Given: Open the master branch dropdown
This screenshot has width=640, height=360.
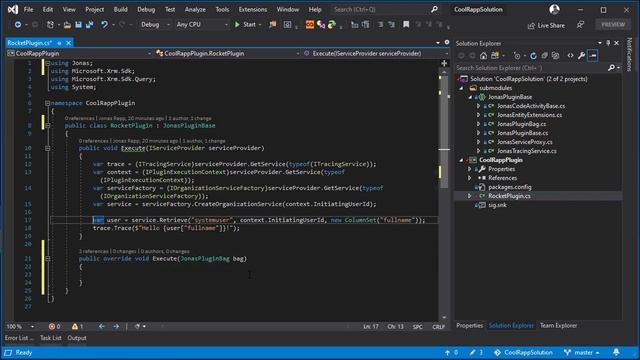Looking at the screenshot, I should [x=582, y=352].
